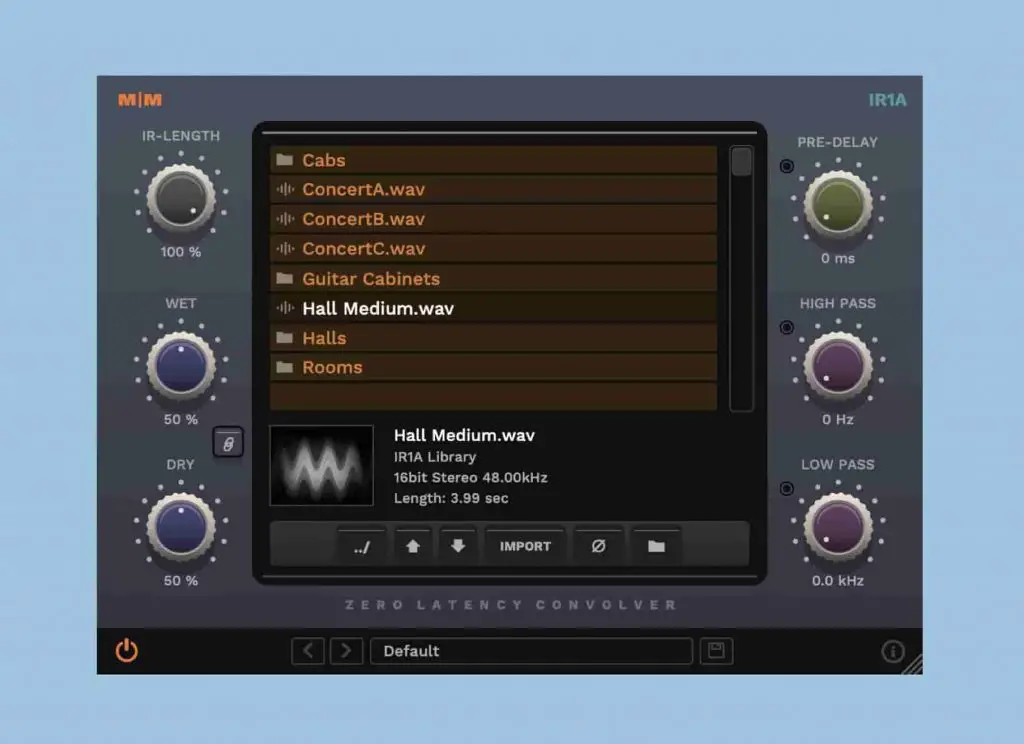Select previous IR with up arrow
This screenshot has width=1024, height=744.
(x=413, y=546)
